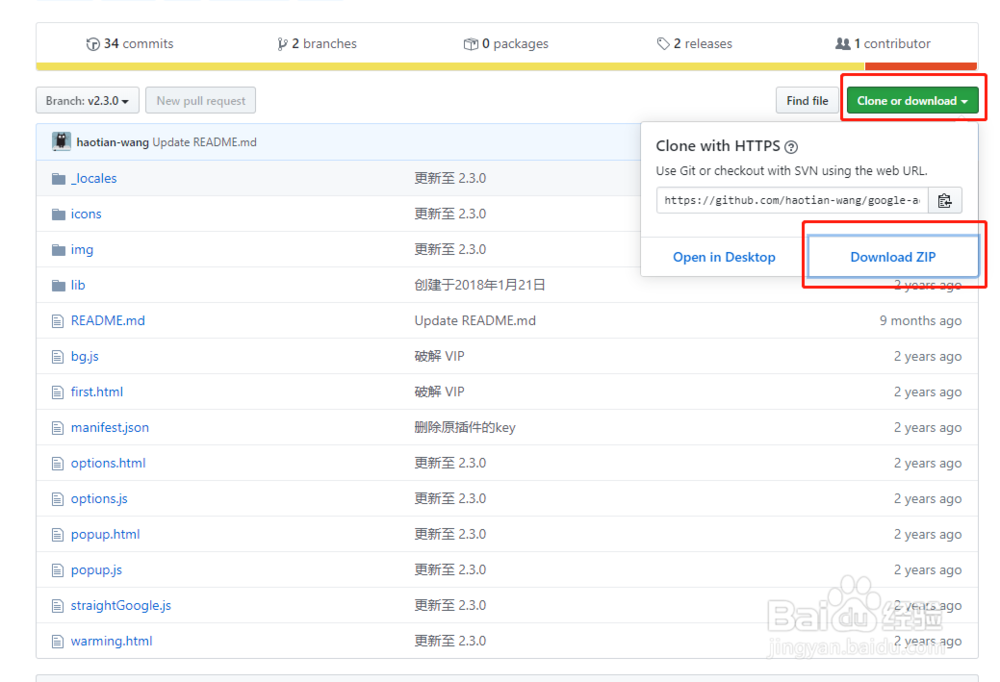Open bg.js file

[x=85, y=357]
